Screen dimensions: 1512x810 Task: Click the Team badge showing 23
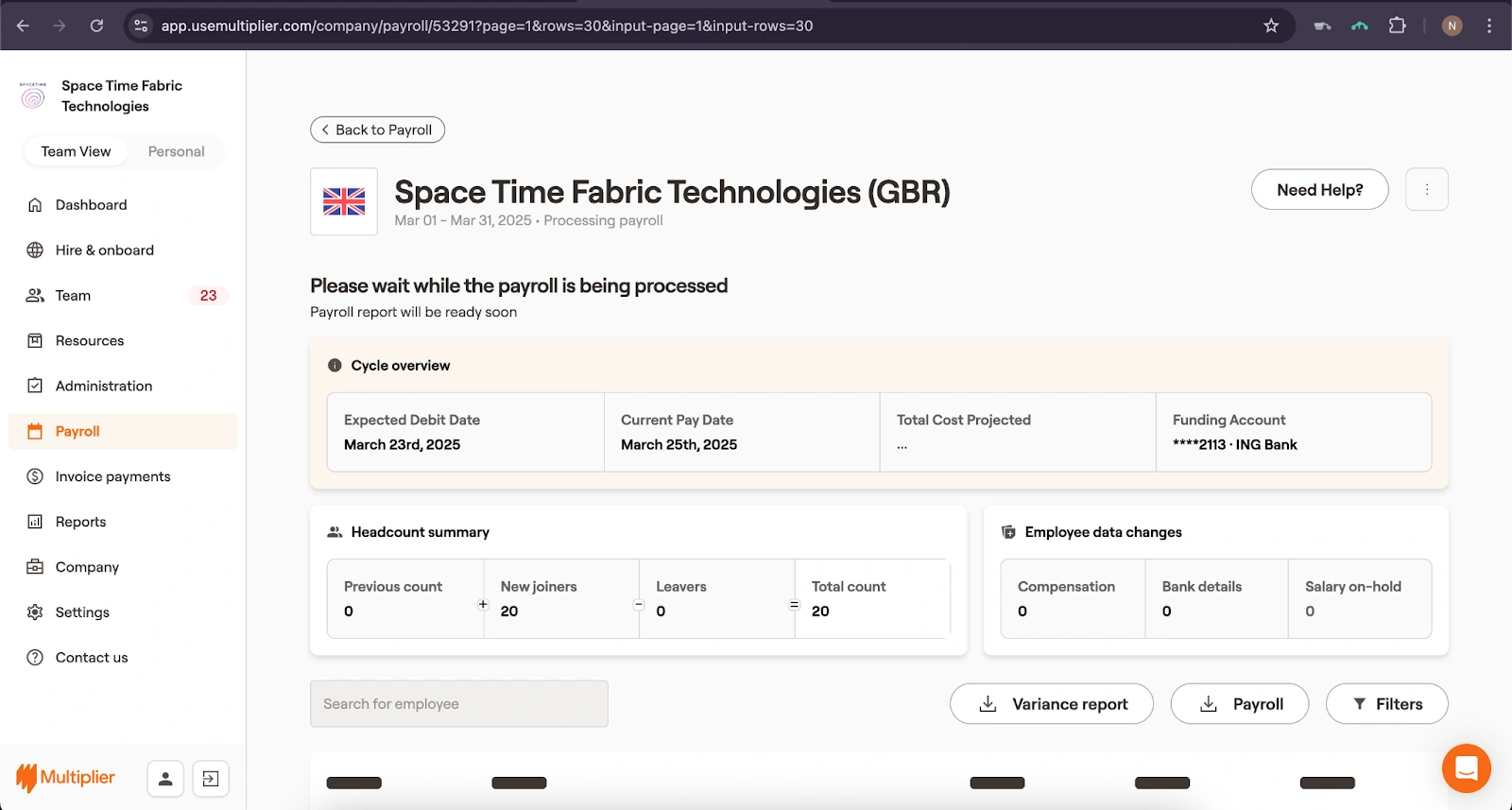click(x=209, y=296)
